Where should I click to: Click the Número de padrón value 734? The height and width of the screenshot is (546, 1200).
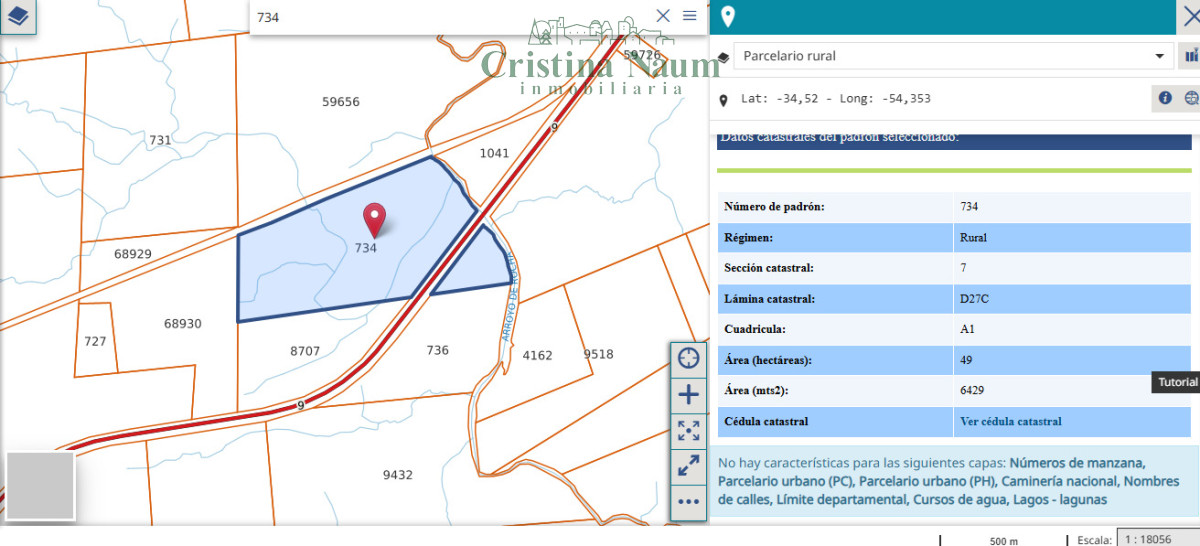click(969, 207)
